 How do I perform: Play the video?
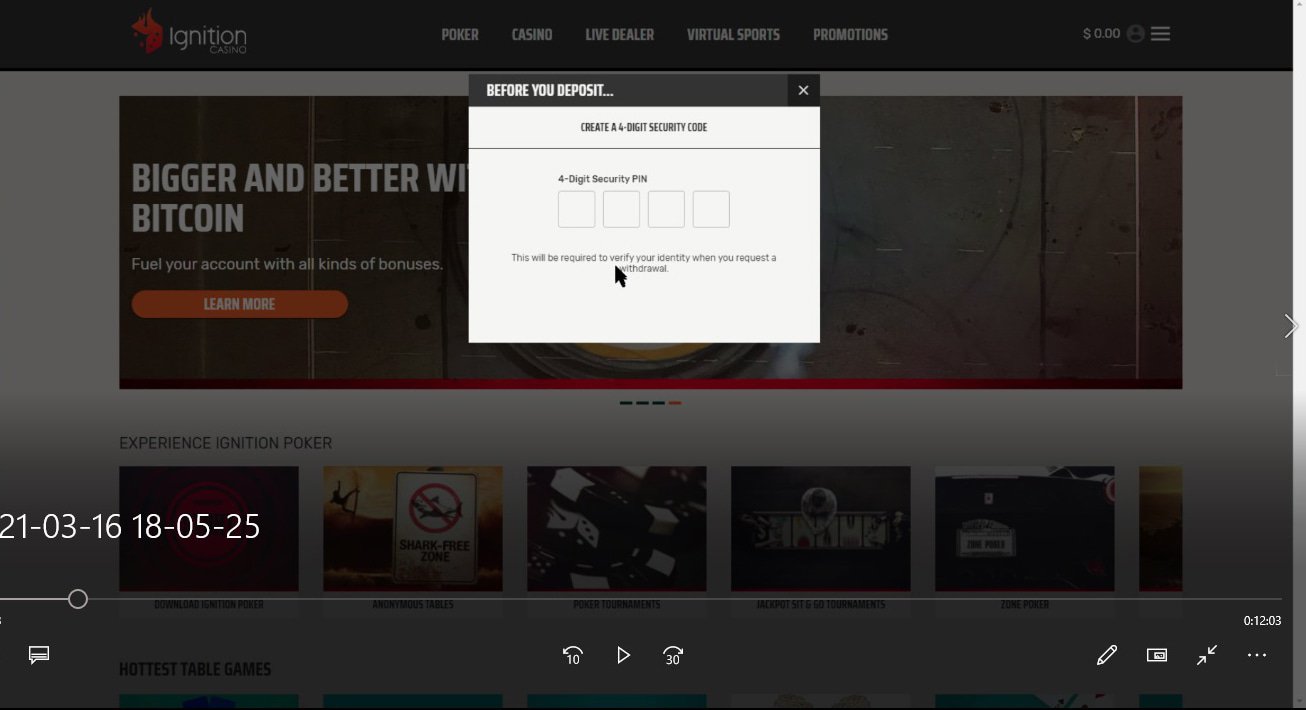coord(623,655)
